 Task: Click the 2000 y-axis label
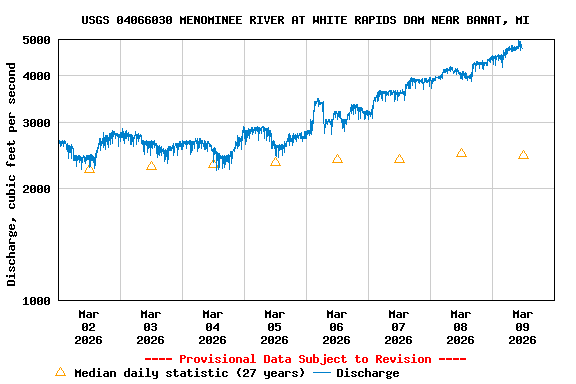tap(36, 189)
